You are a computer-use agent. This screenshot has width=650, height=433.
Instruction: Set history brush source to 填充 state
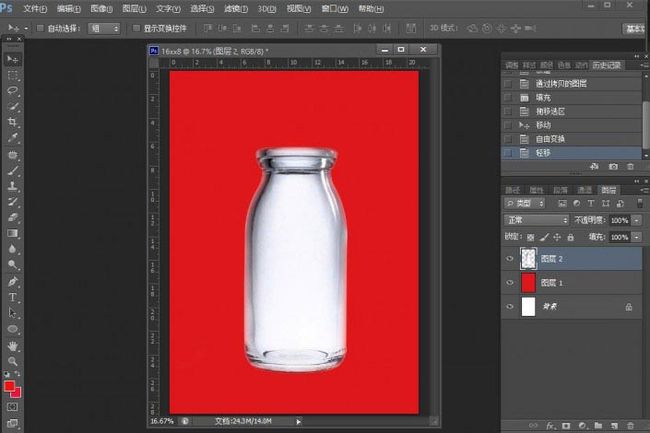(x=508, y=98)
